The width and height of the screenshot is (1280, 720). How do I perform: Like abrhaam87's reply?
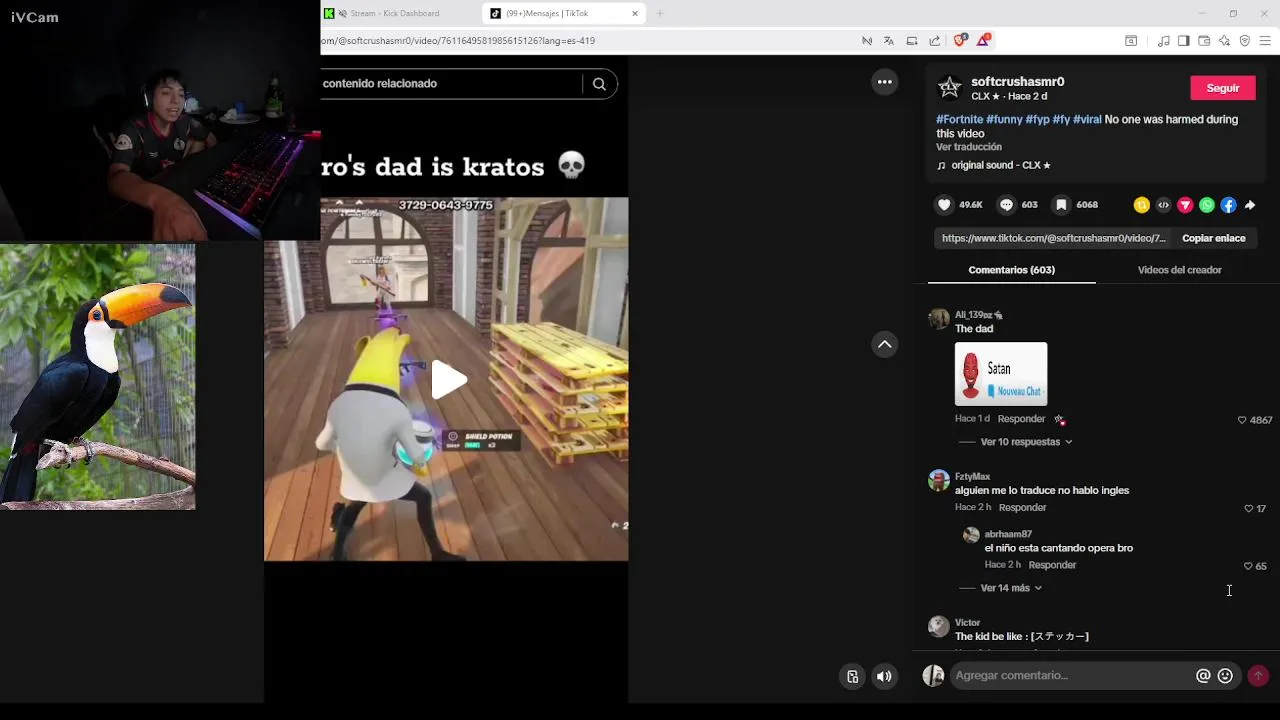click(x=1248, y=566)
